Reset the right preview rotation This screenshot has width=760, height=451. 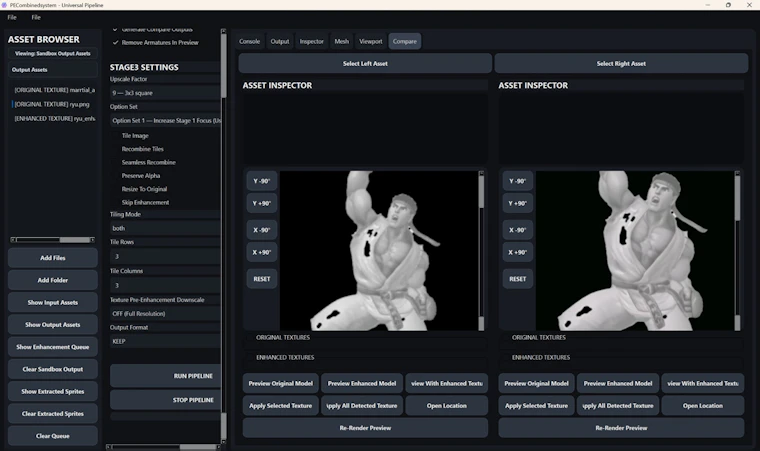(517, 279)
